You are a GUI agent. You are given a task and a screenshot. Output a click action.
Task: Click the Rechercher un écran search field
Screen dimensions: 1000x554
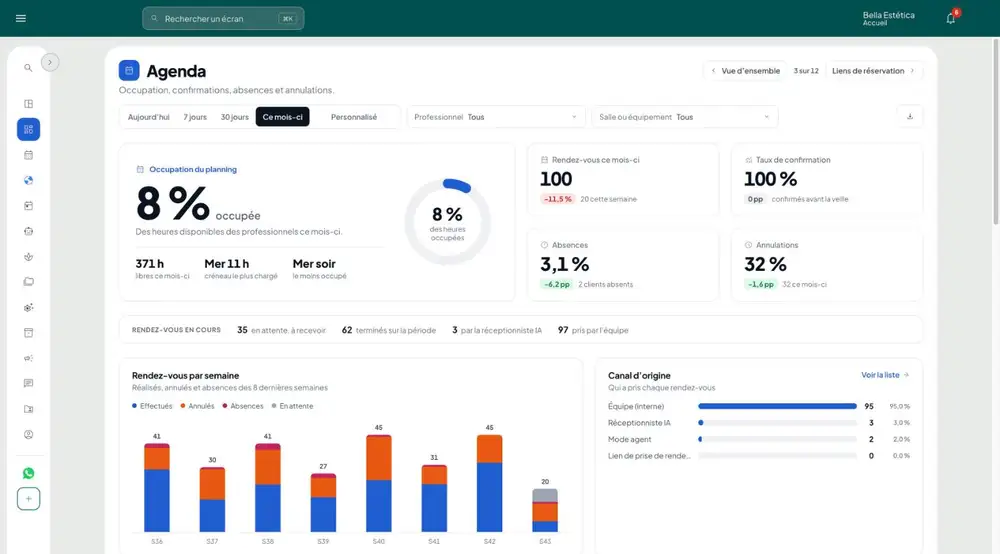223,18
